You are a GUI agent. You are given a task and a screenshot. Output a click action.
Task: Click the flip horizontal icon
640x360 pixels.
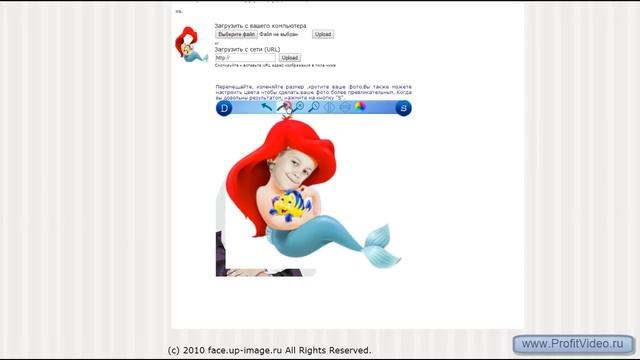point(329,107)
